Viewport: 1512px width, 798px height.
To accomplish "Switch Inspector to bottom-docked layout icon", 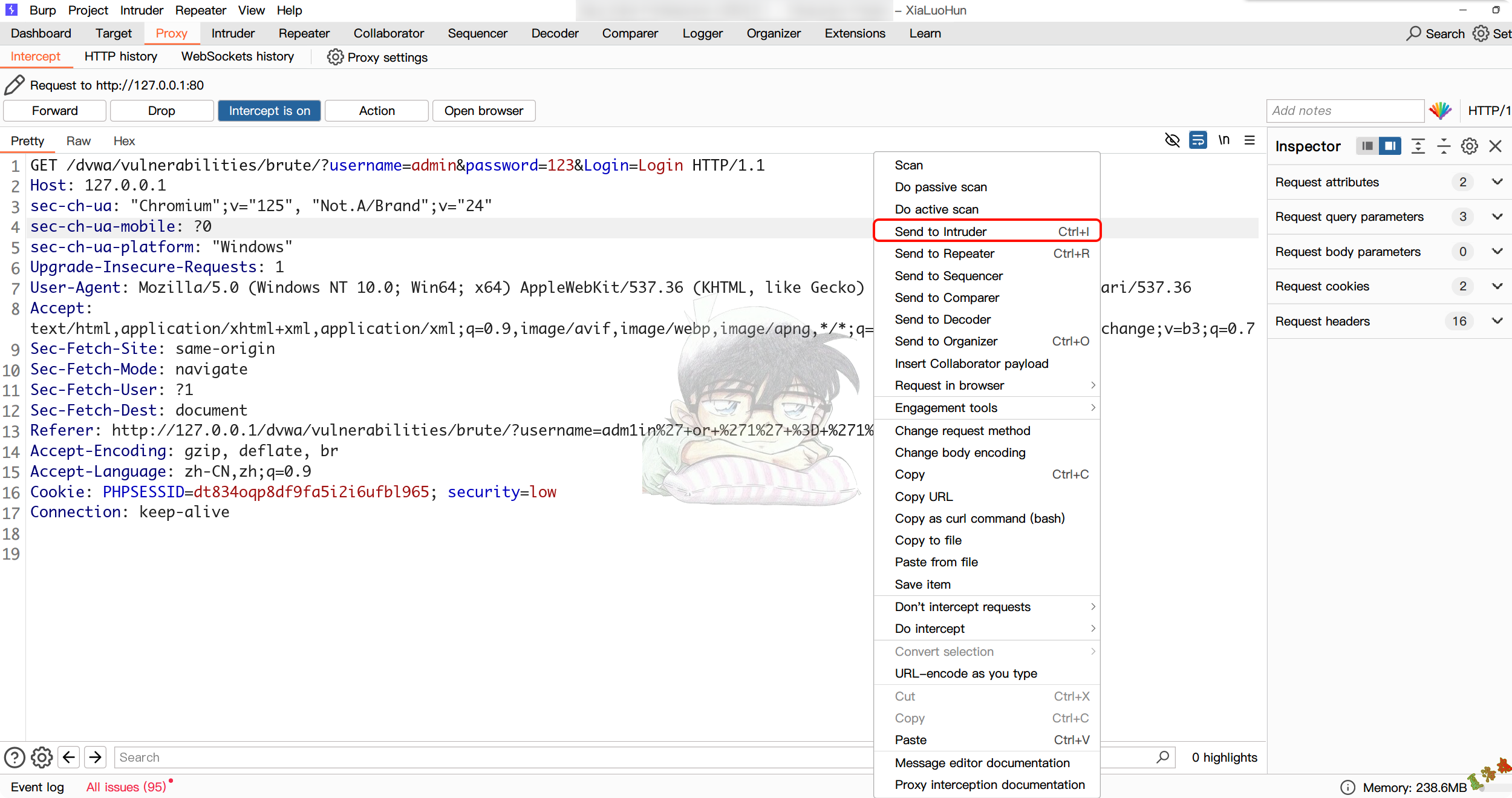I will (1367, 146).
